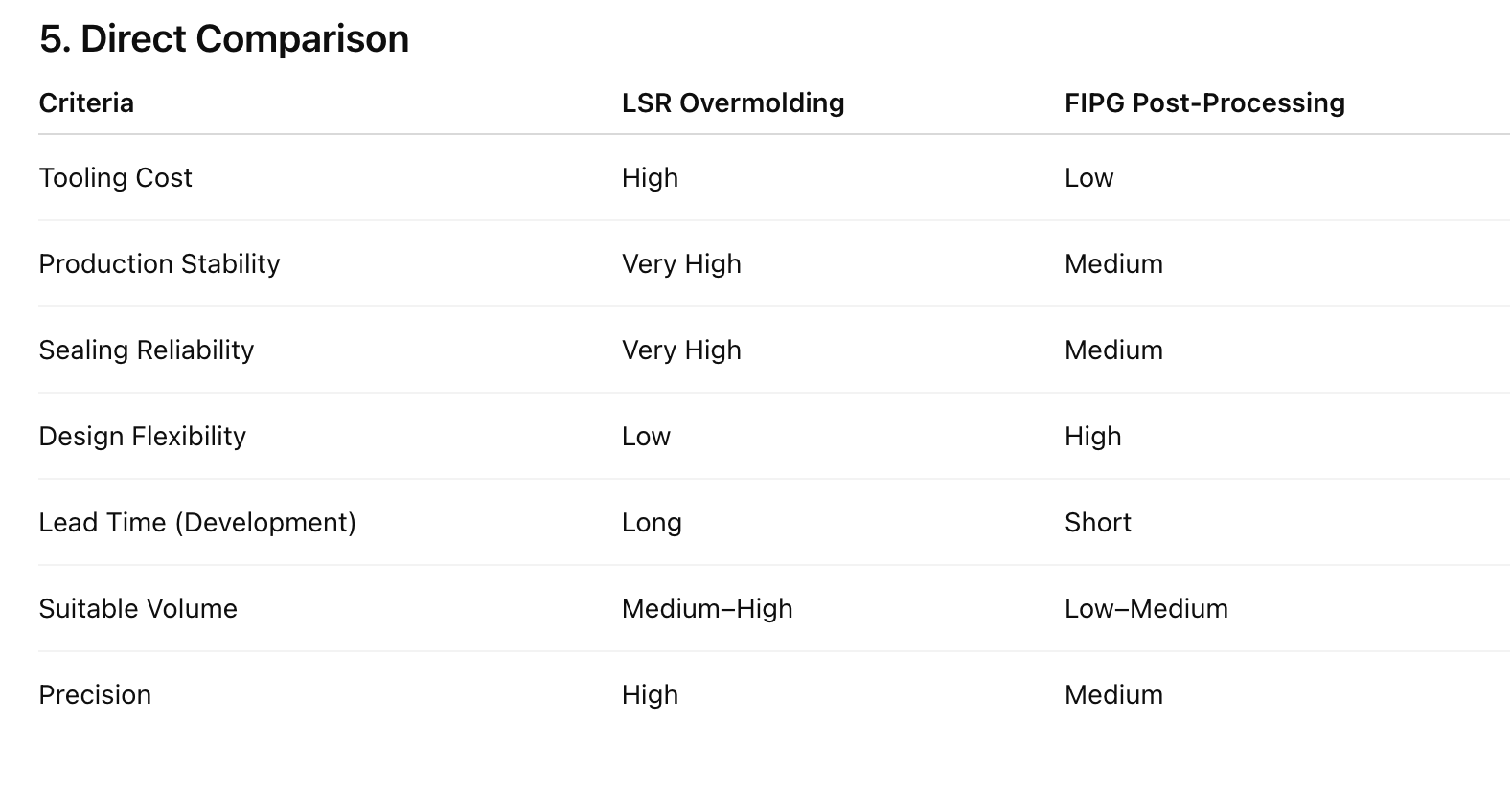Select the 'Criteria' column header

tap(86, 103)
